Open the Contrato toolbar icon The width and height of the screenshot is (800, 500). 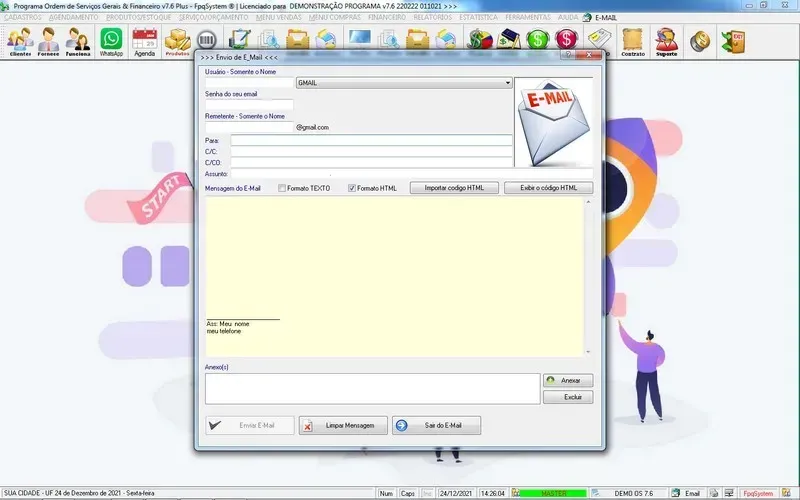pyautogui.click(x=632, y=42)
